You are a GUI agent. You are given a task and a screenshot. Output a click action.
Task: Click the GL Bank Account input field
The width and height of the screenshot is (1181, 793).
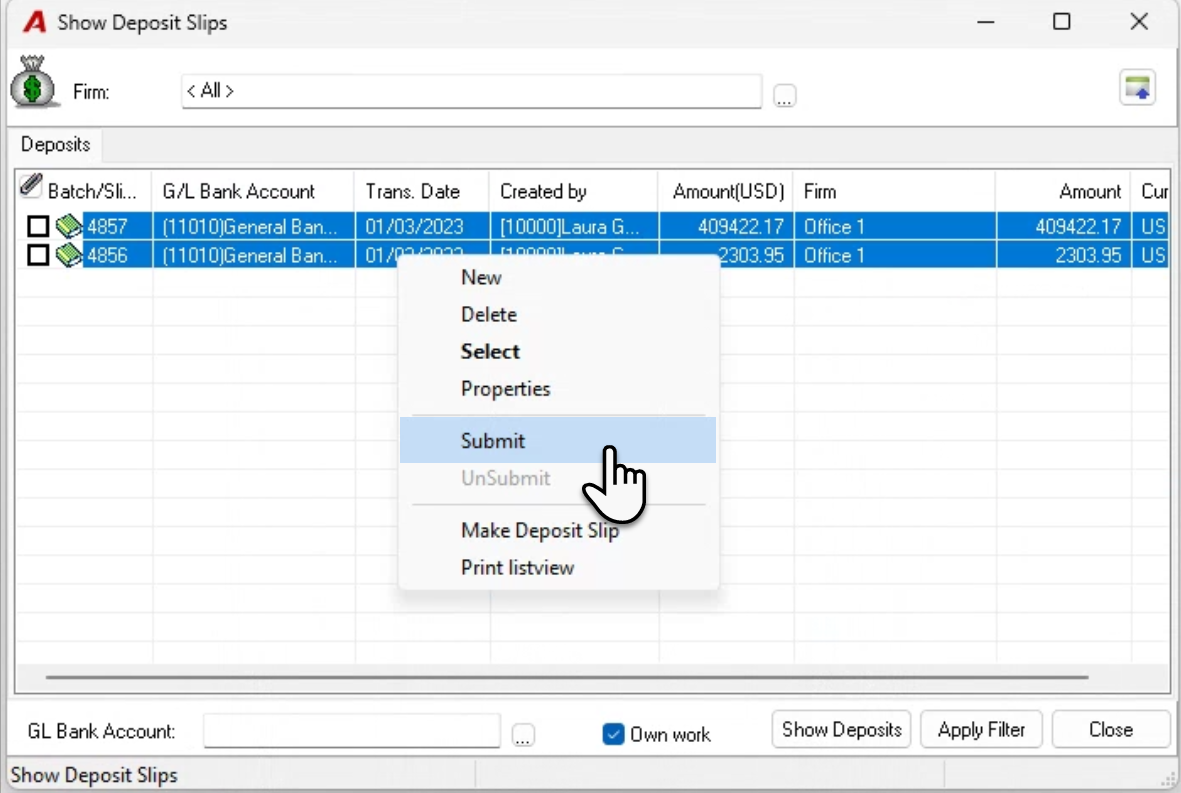[352, 730]
